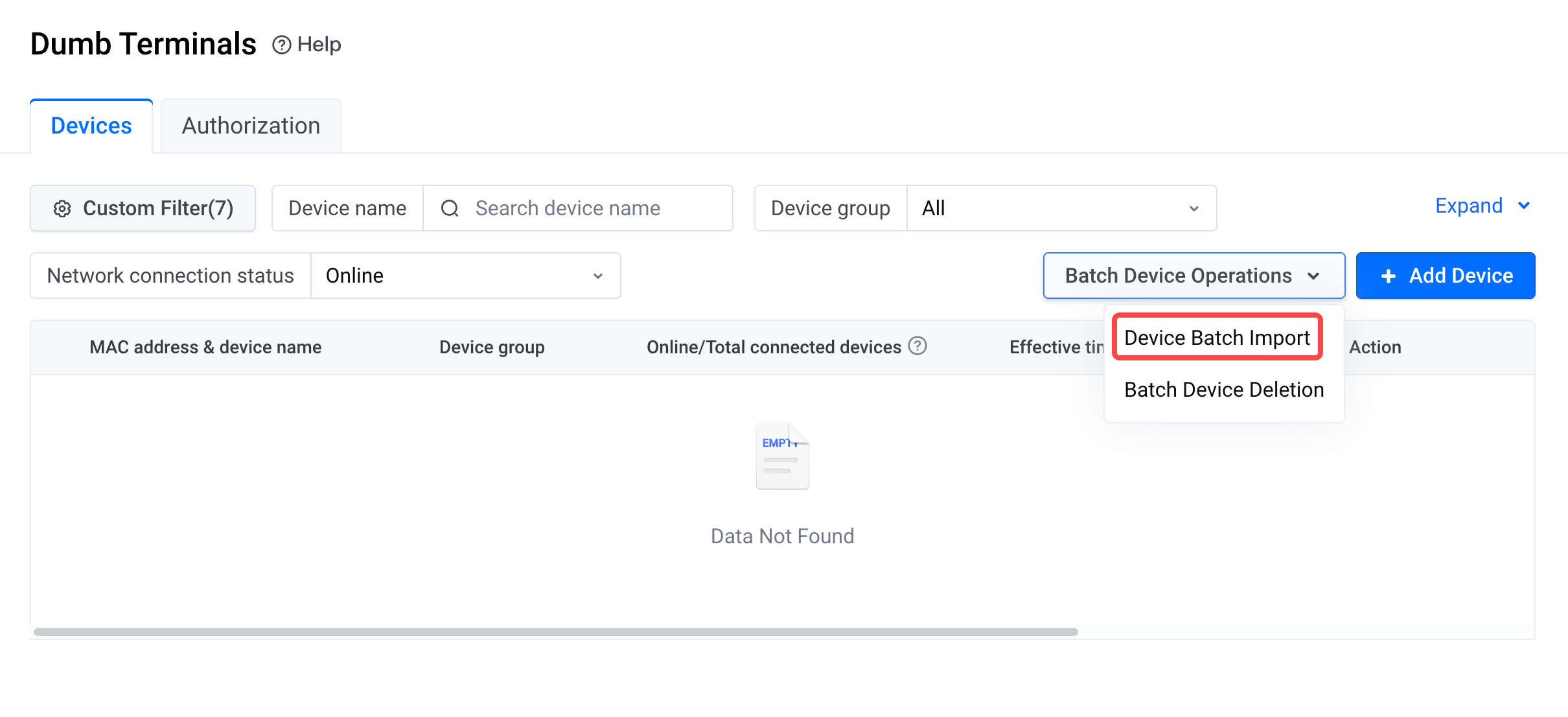Click the chevron next to Expand

point(1524,206)
